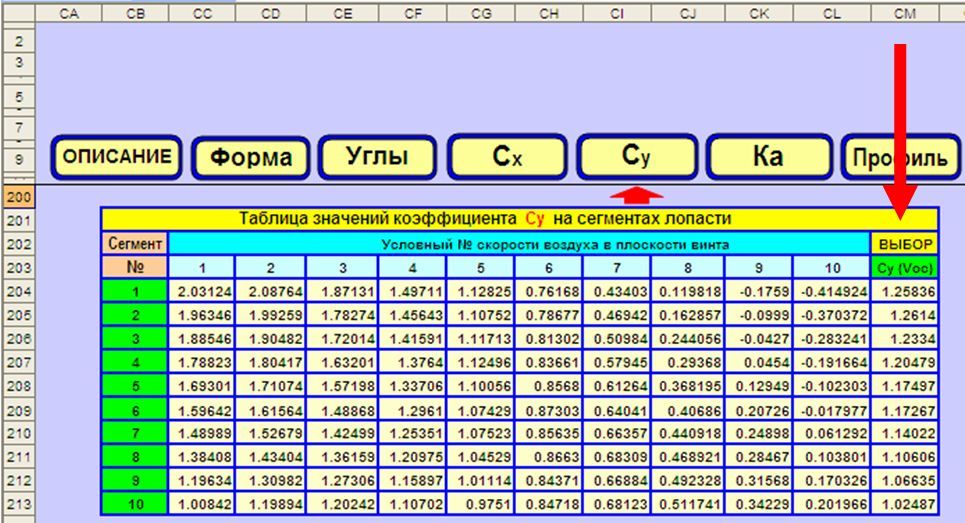Open the Профиль button
965x523 pixels.
(x=900, y=158)
